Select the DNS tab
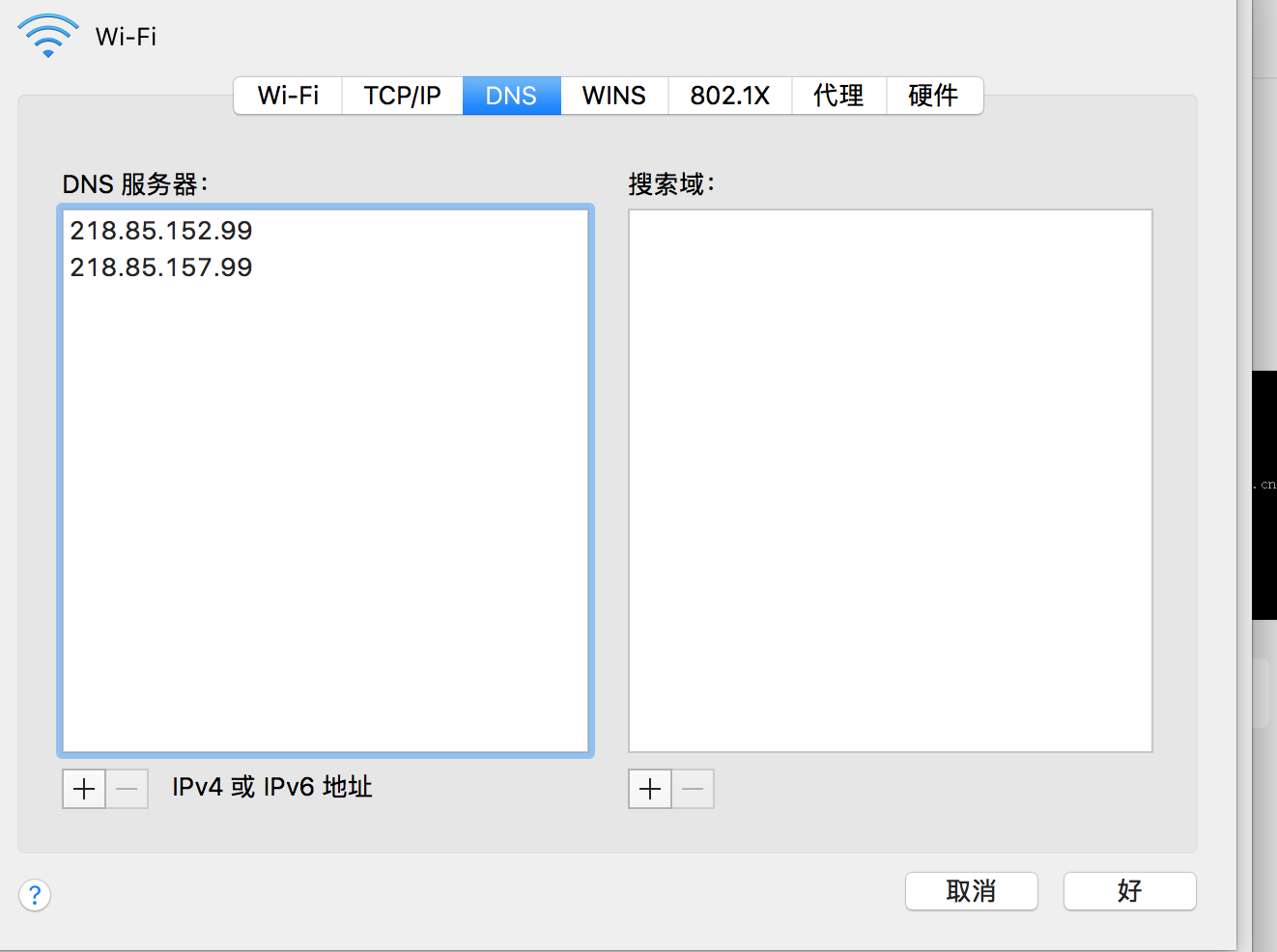 click(511, 96)
